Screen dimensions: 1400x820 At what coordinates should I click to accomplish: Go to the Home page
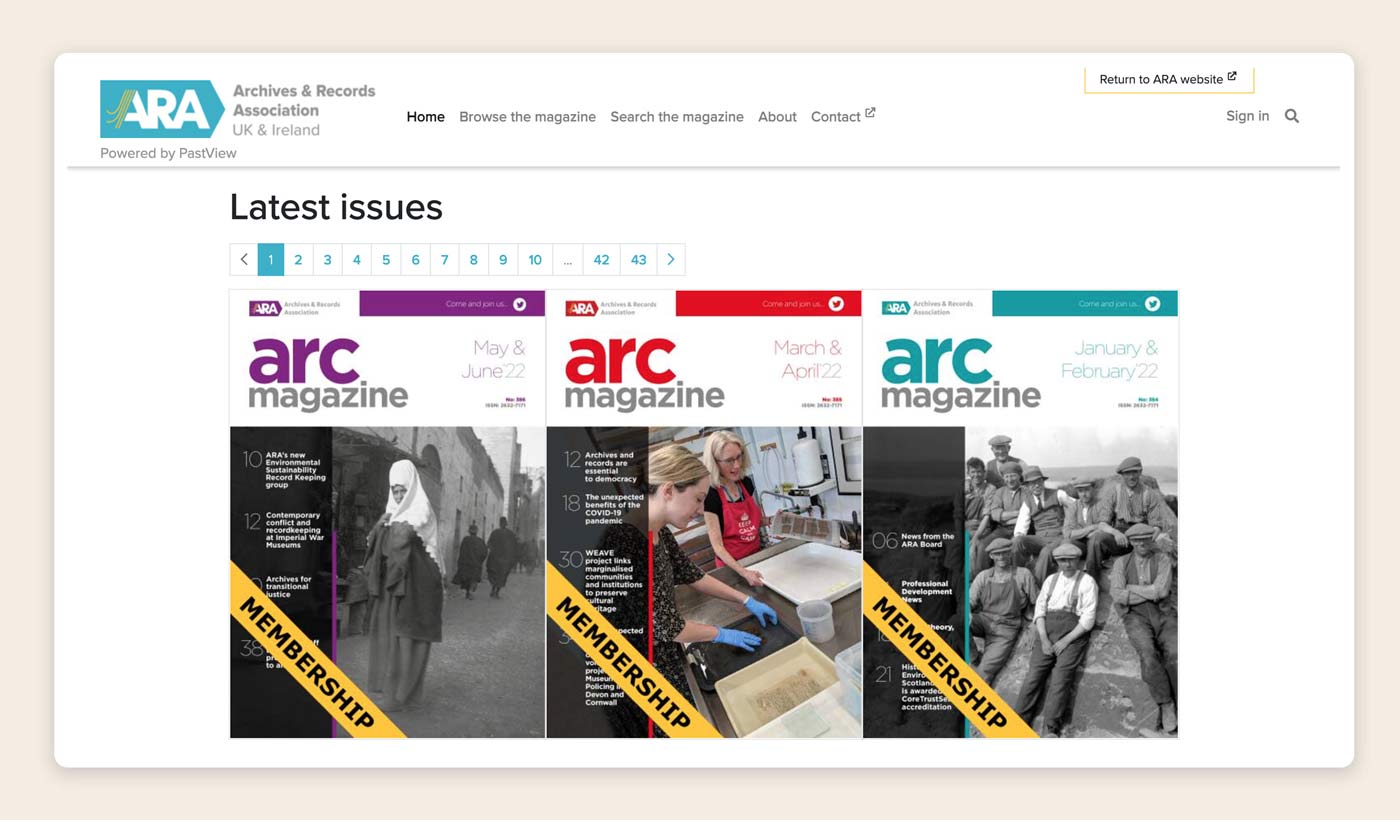pos(425,117)
